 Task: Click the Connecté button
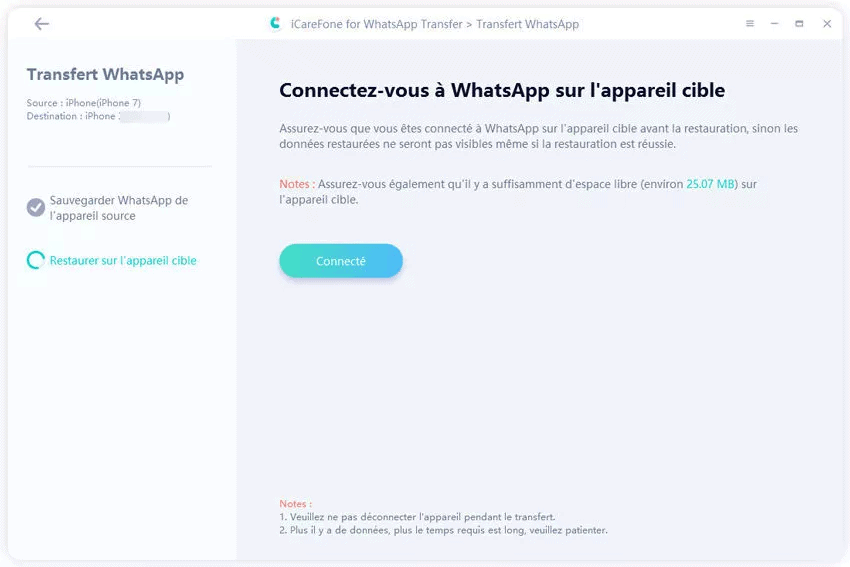[x=341, y=261]
